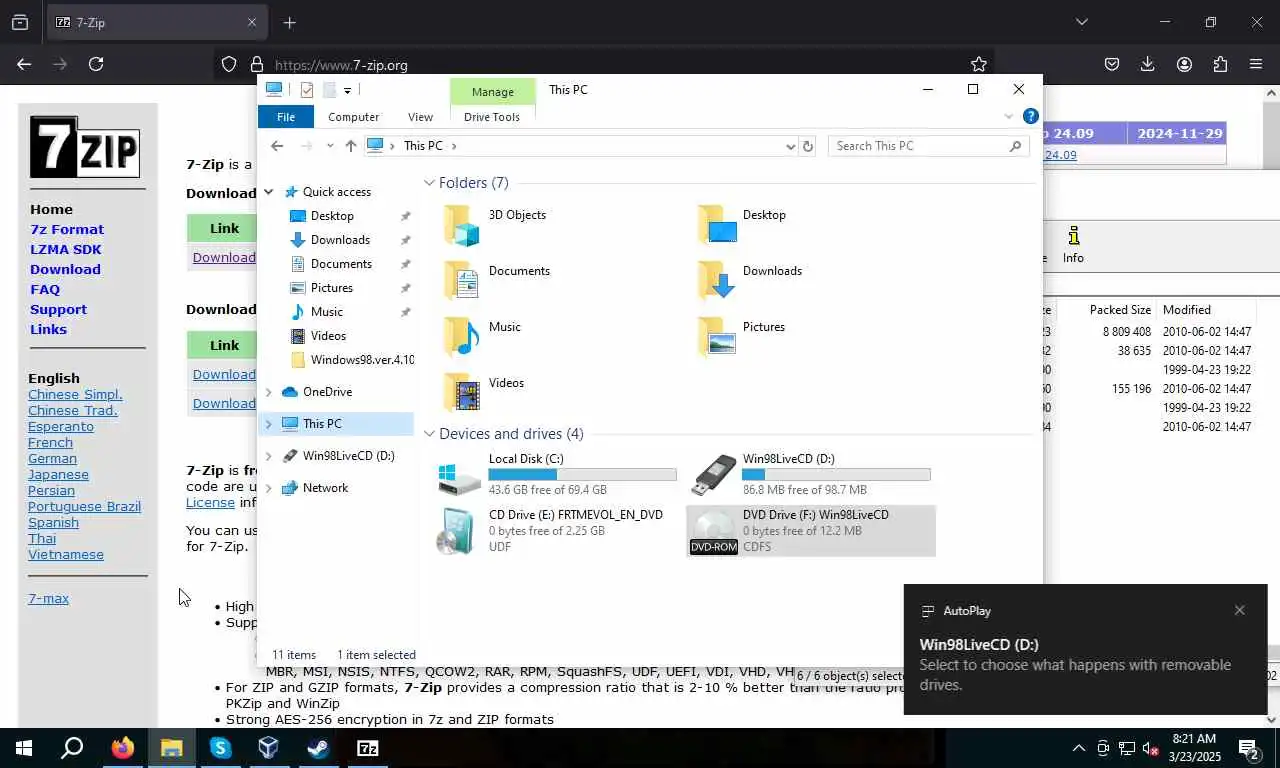Screen dimensions: 1280x768
Task: Expand the Explorer ribbon with chevron
Action: (1008, 117)
